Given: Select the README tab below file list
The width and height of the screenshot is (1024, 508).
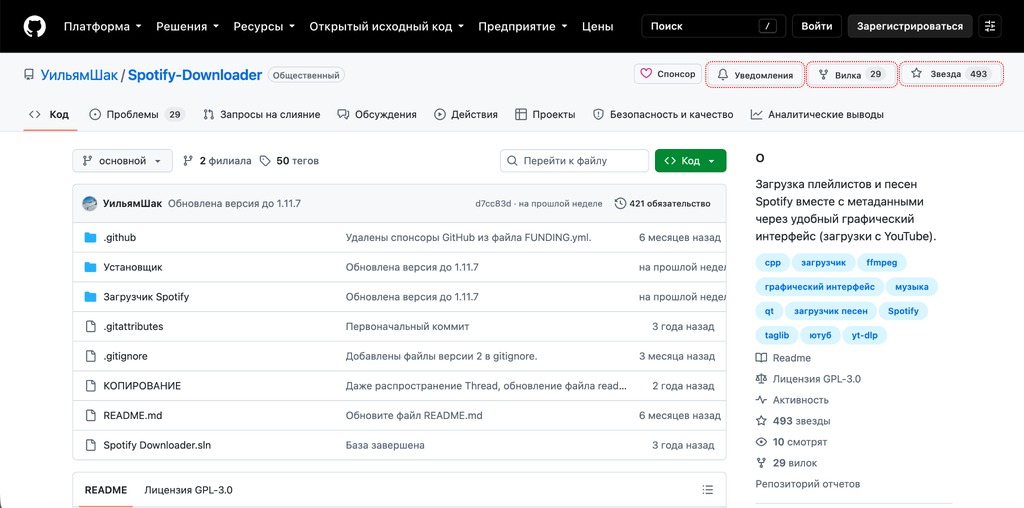Looking at the screenshot, I should tap(106, 490).
